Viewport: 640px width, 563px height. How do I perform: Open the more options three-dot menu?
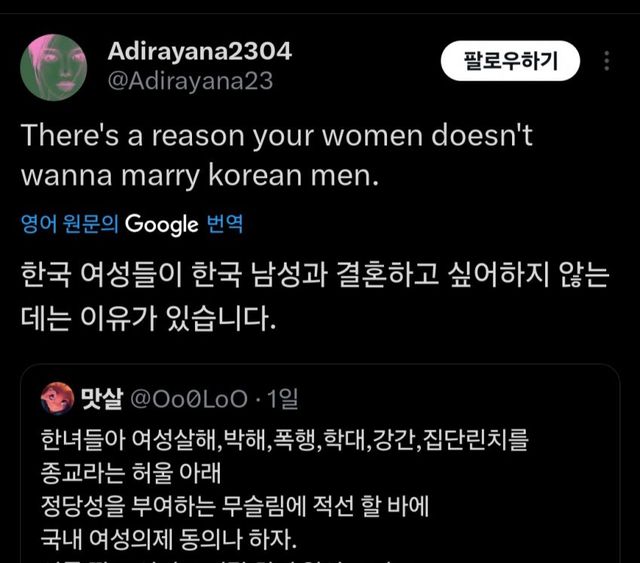607,61
